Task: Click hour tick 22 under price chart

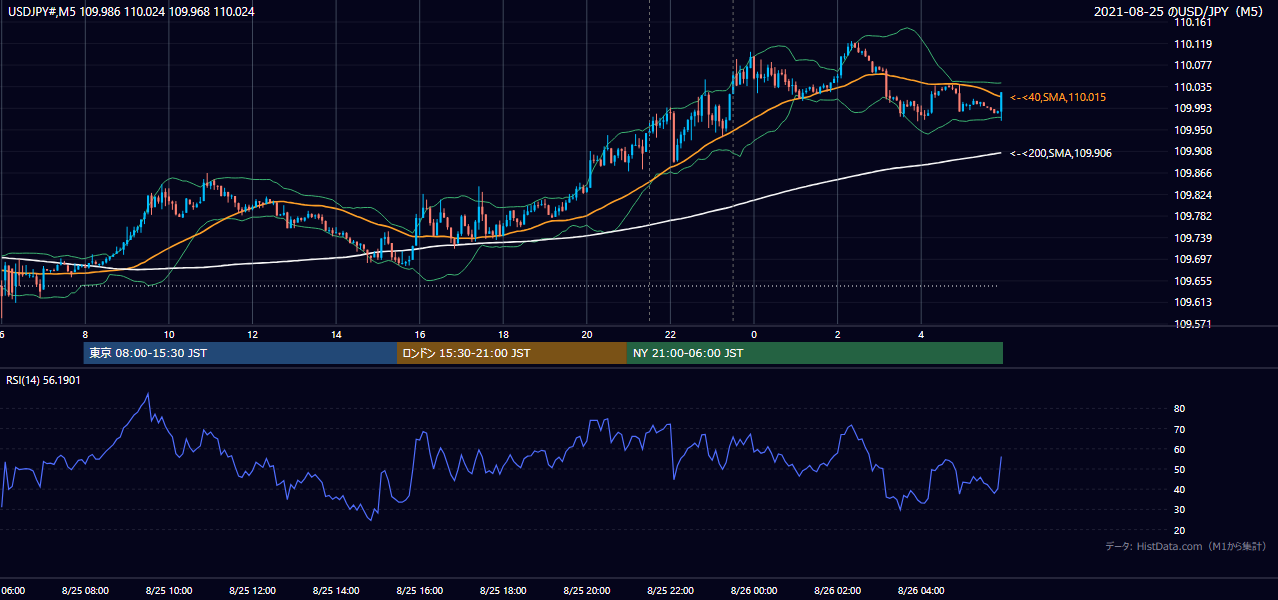Action: pos(671,335)
